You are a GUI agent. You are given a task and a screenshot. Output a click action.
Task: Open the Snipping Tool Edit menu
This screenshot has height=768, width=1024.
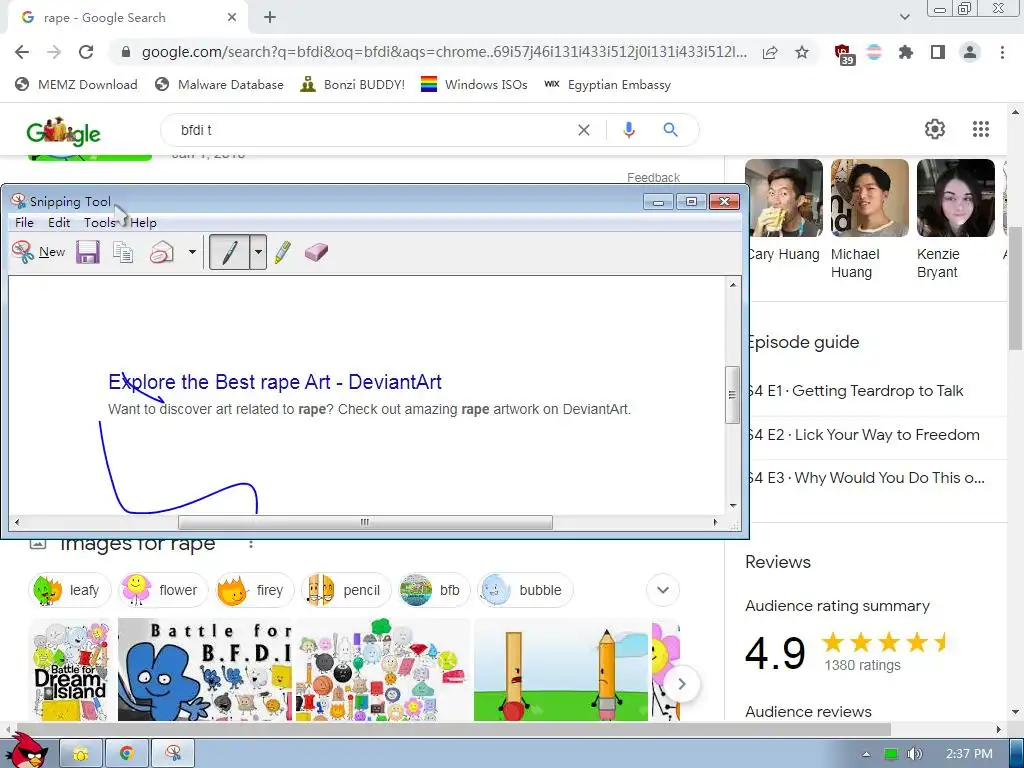pyautogui.click(x=59, y=223)
